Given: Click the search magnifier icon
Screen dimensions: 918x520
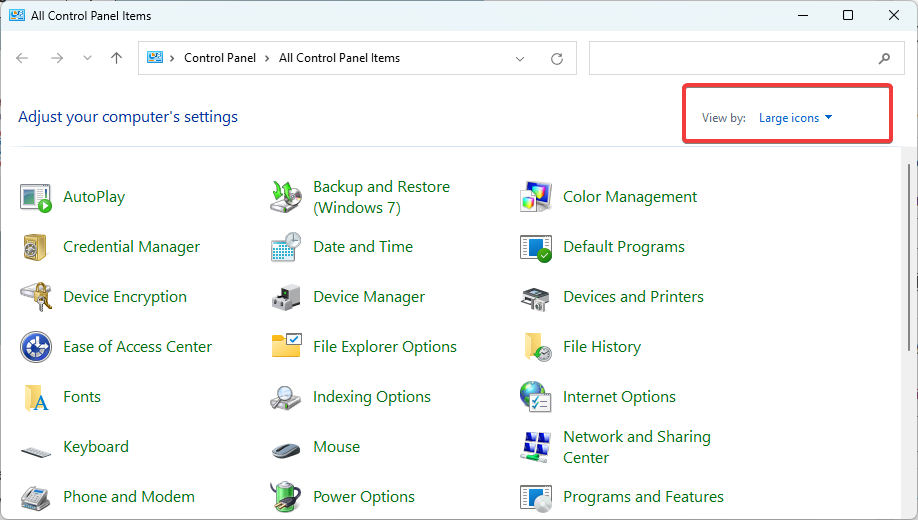Looking at the screenshot, I should (884, 58).
